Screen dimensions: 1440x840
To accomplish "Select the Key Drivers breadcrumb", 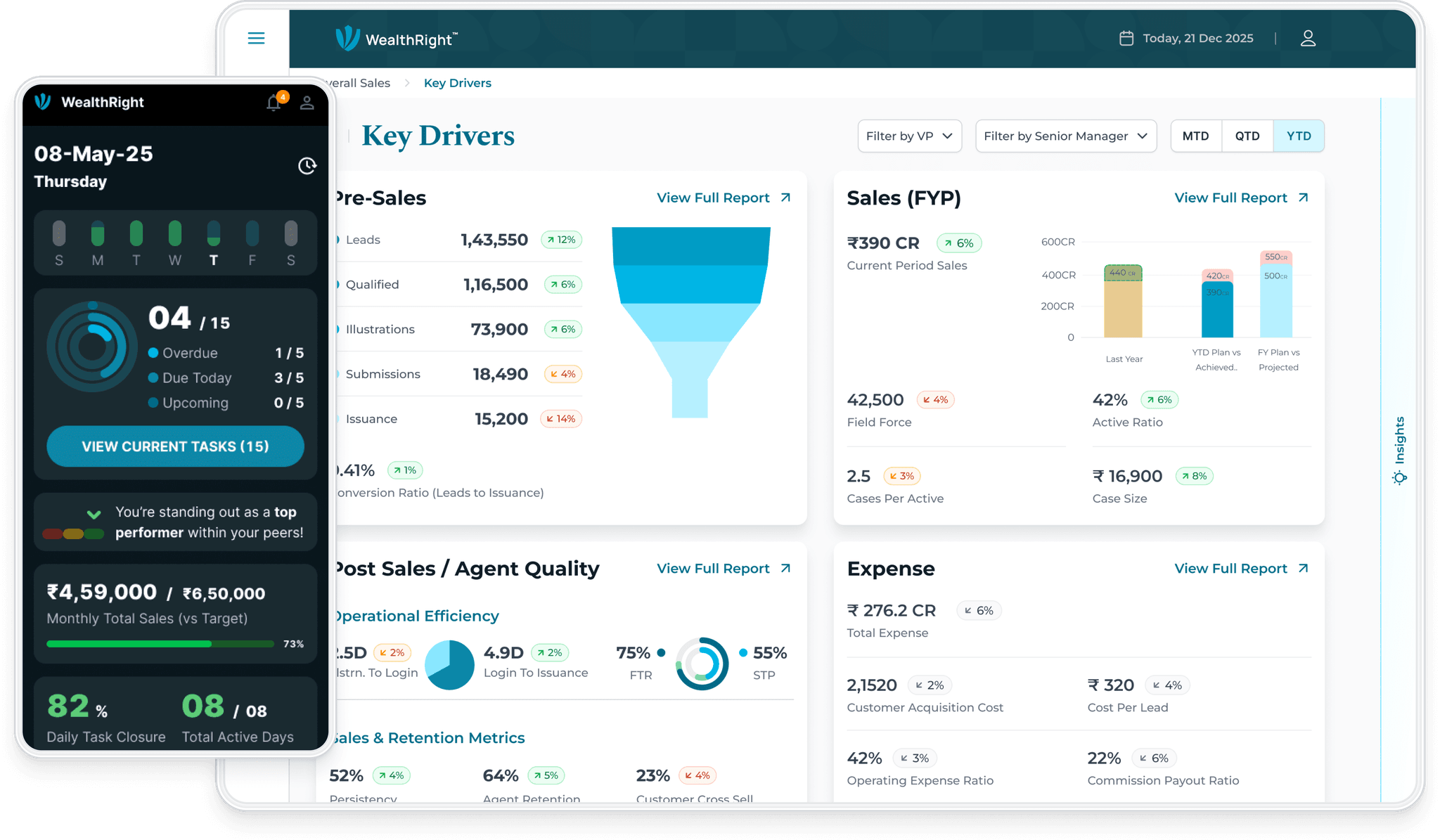I will point(458,83).
